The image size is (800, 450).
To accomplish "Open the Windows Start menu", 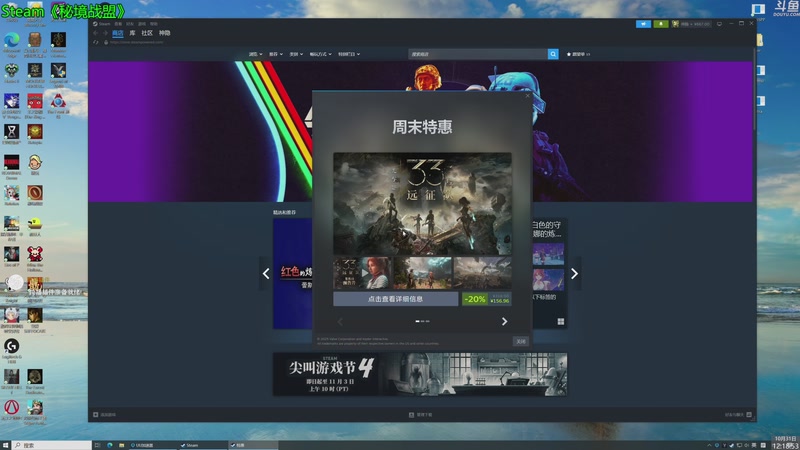I will 6,445.
